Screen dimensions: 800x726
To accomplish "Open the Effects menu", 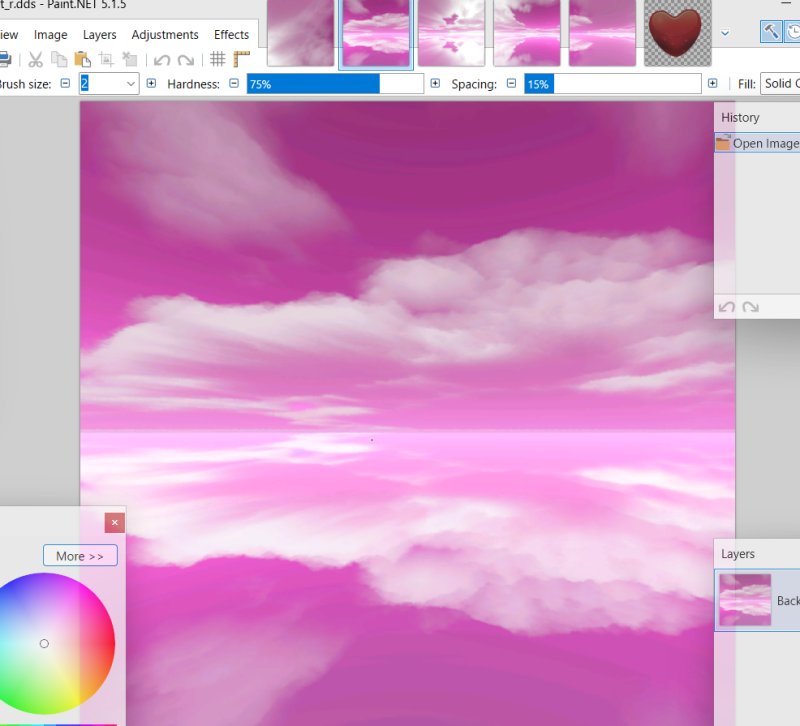I will tap(231, 34).
